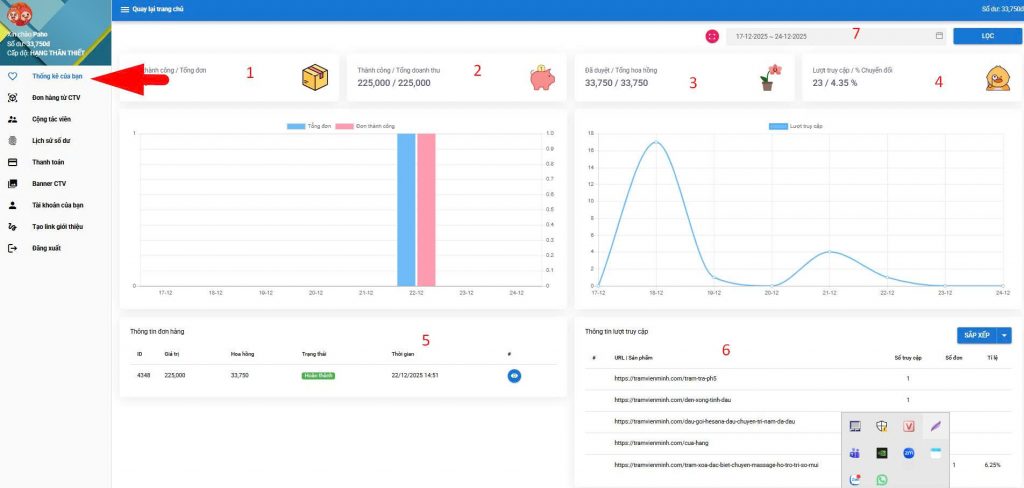Click the fingerprint icon for Lịch sử số dư
Image resolution: width=1024 pixels, height=488 pixels.
tap(12, 140)
